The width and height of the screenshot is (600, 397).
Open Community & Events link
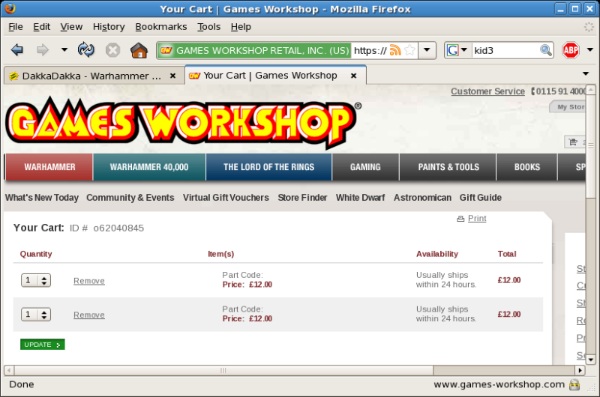pos(130,198)
